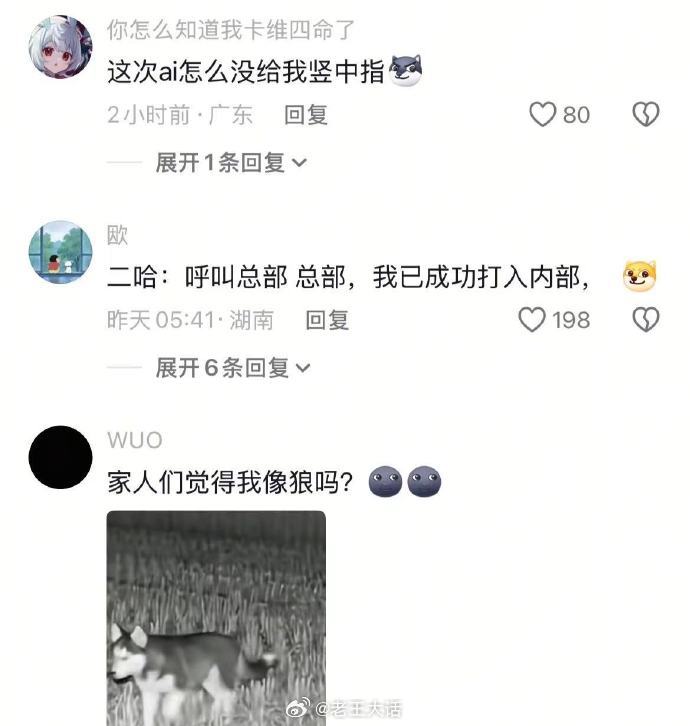Dislike the middle-finger AI comment
Screen dimensions: 690x726
(646, 114)
